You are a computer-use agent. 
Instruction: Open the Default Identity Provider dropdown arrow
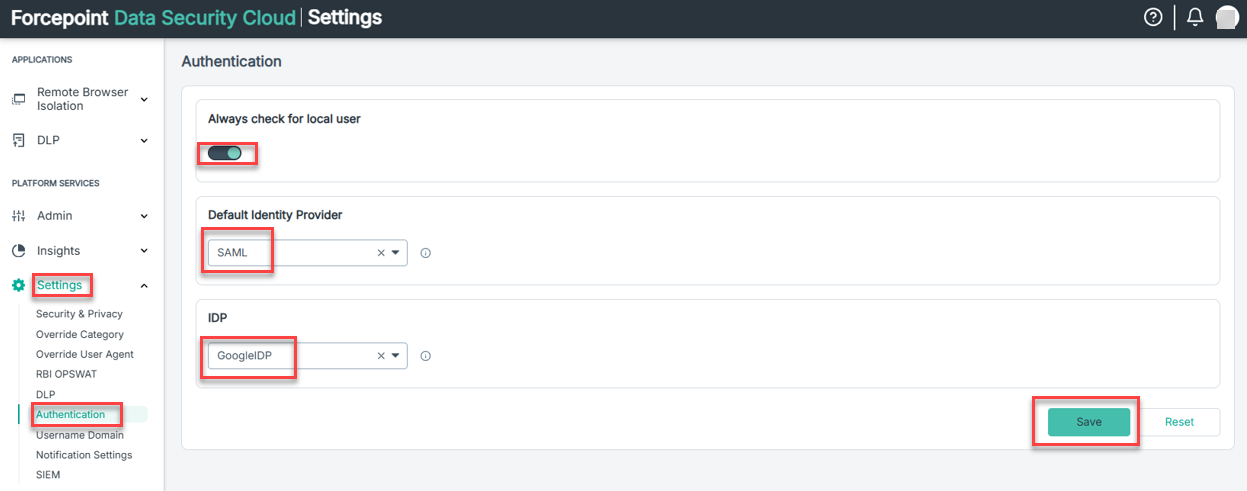click(396, 253)
